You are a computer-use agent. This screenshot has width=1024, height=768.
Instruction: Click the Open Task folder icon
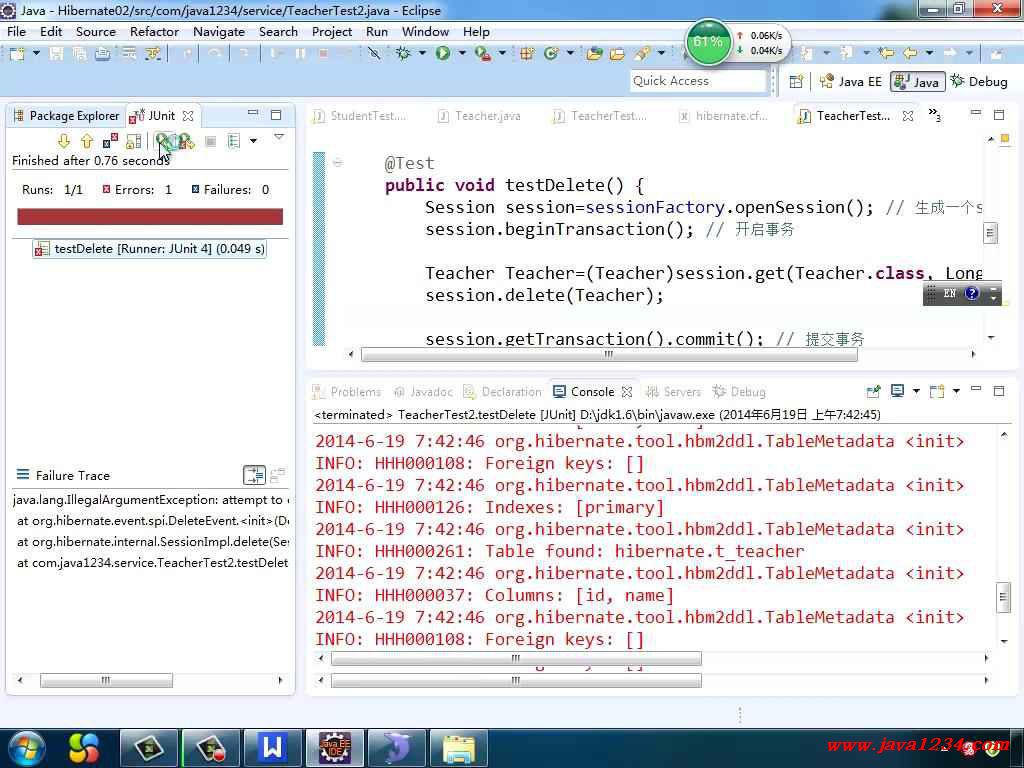coord(617,54)
